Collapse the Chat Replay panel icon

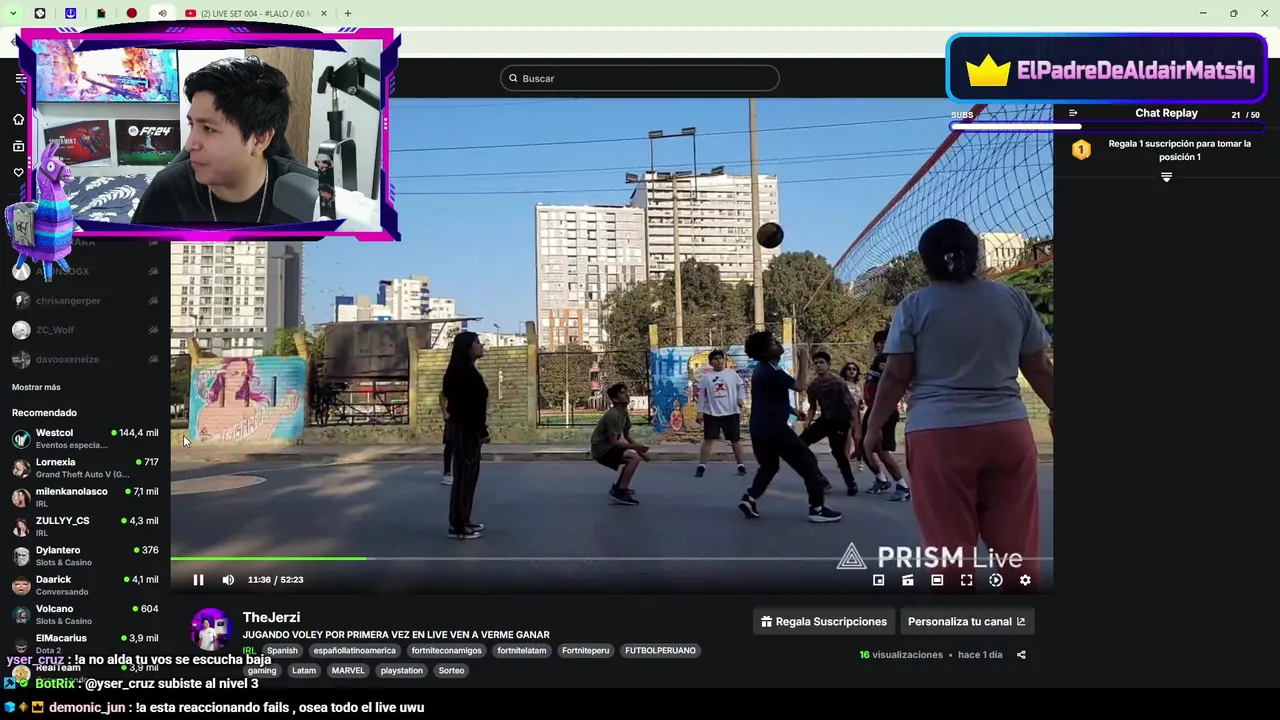coord(1073,113)
